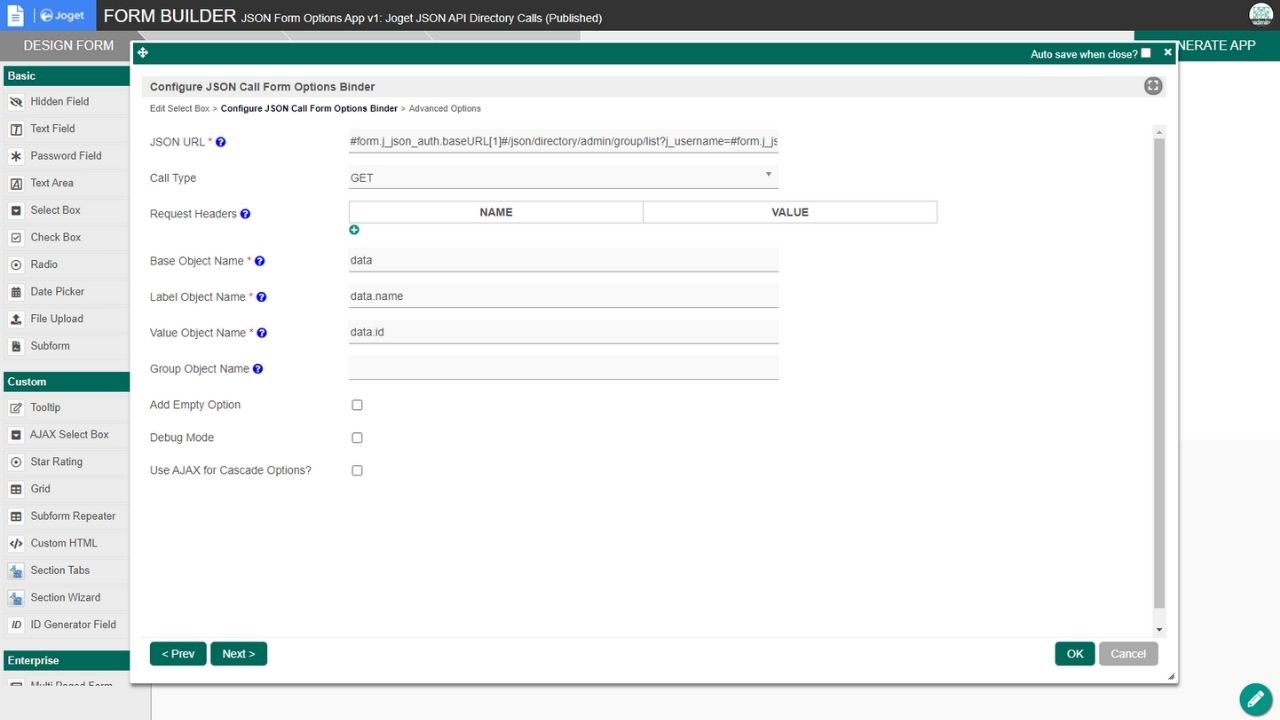Click the help icon beside Group Object Name

(258, 369)
